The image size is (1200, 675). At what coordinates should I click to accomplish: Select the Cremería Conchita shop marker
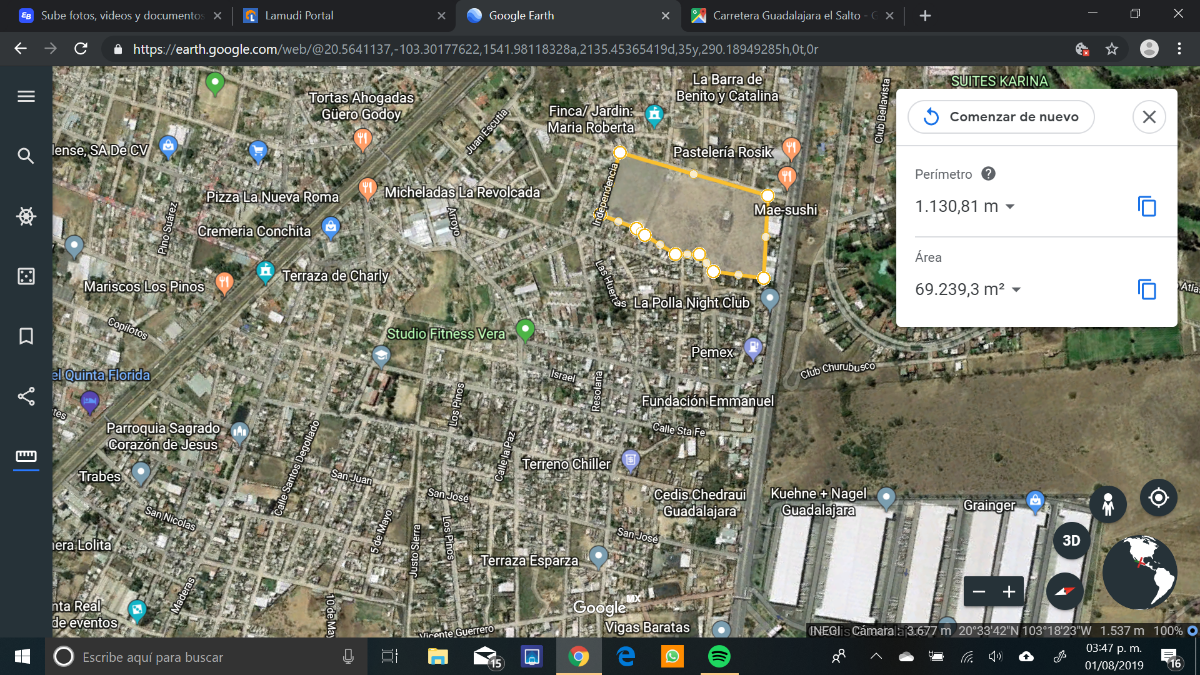[332, 228]
